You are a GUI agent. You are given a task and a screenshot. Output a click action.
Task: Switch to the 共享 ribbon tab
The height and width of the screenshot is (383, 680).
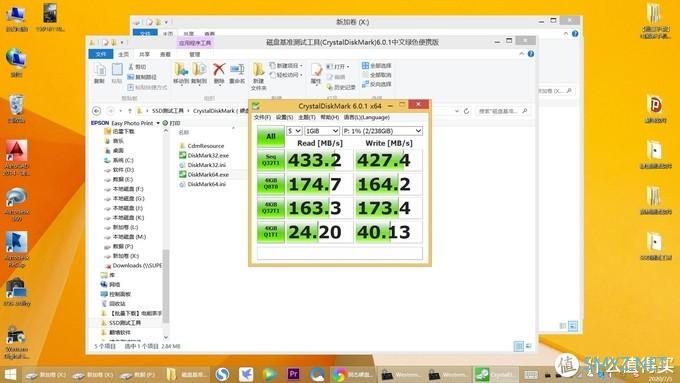click(144, 54)
